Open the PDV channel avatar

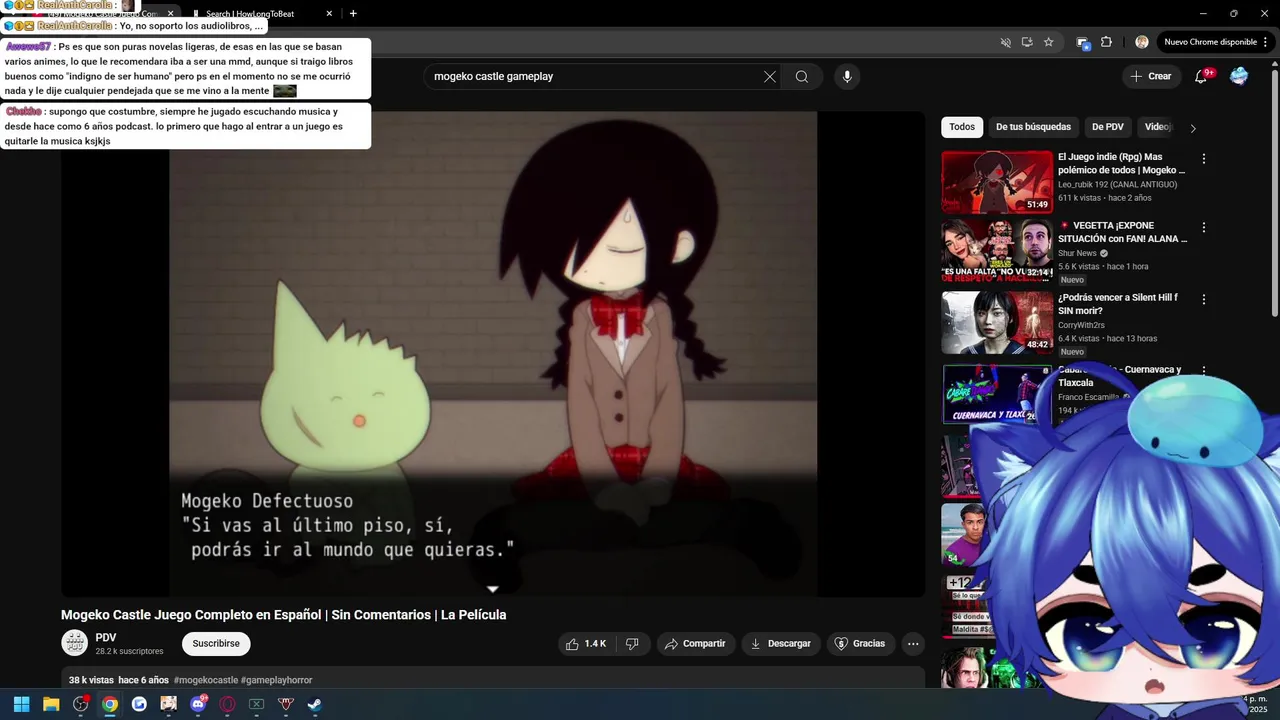[74, 643]
